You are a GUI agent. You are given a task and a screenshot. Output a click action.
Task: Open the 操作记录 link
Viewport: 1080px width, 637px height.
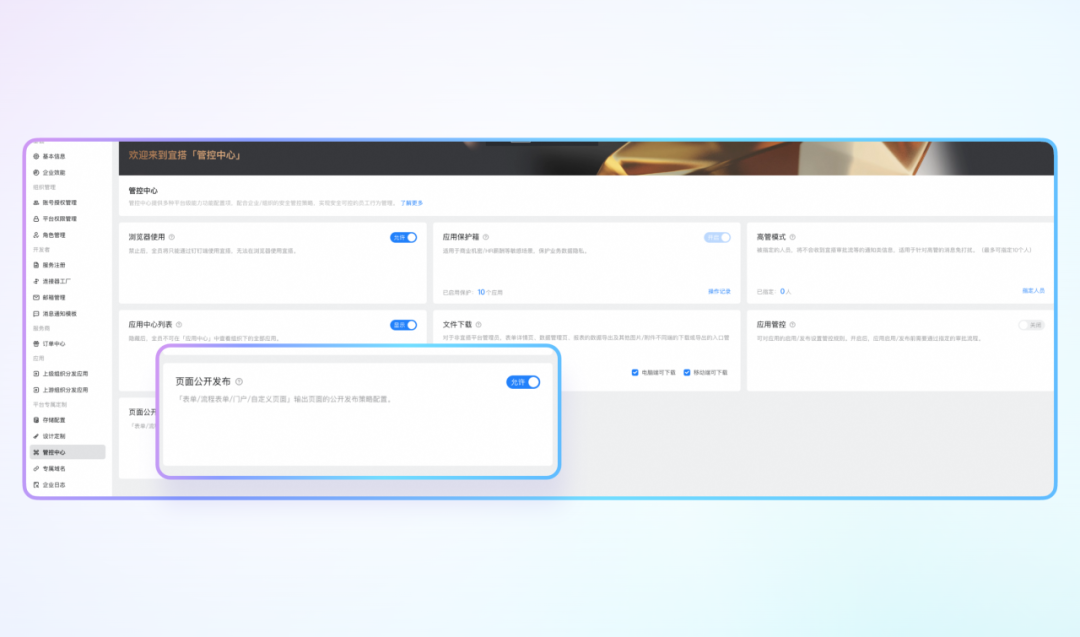719,292
